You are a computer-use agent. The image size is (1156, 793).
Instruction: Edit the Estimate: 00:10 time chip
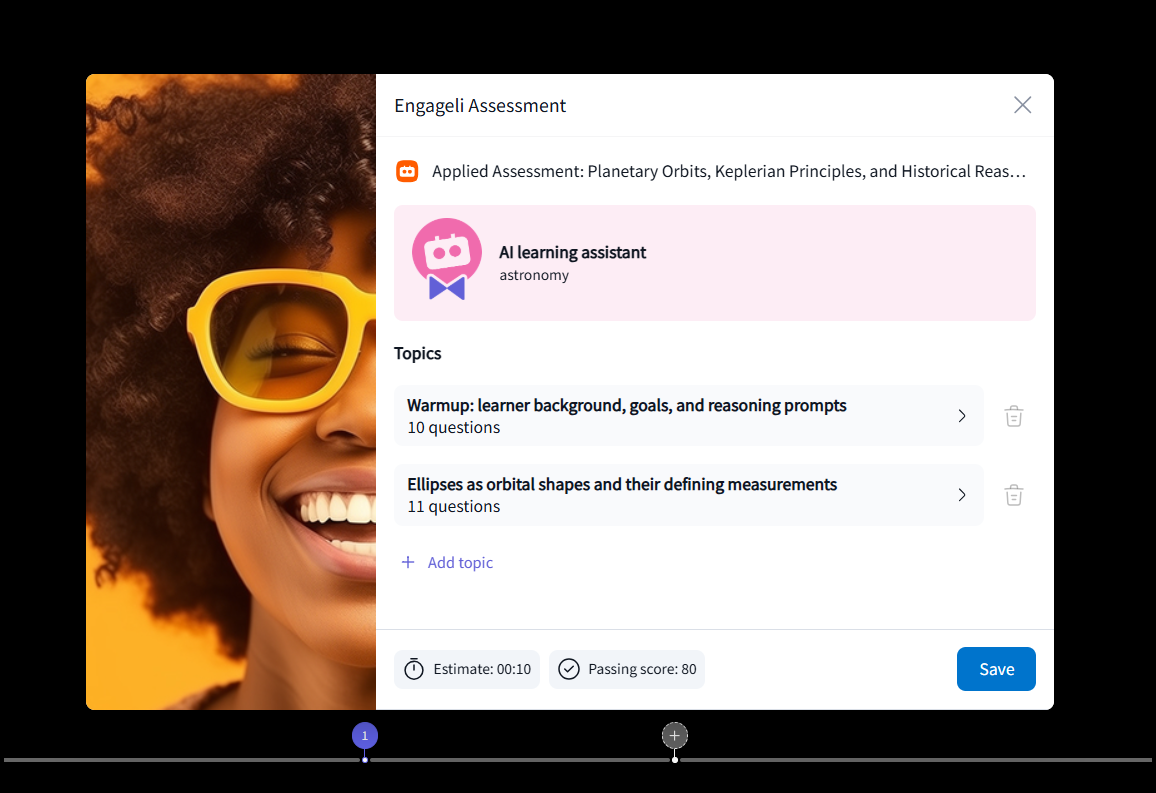tap(467, 669)
